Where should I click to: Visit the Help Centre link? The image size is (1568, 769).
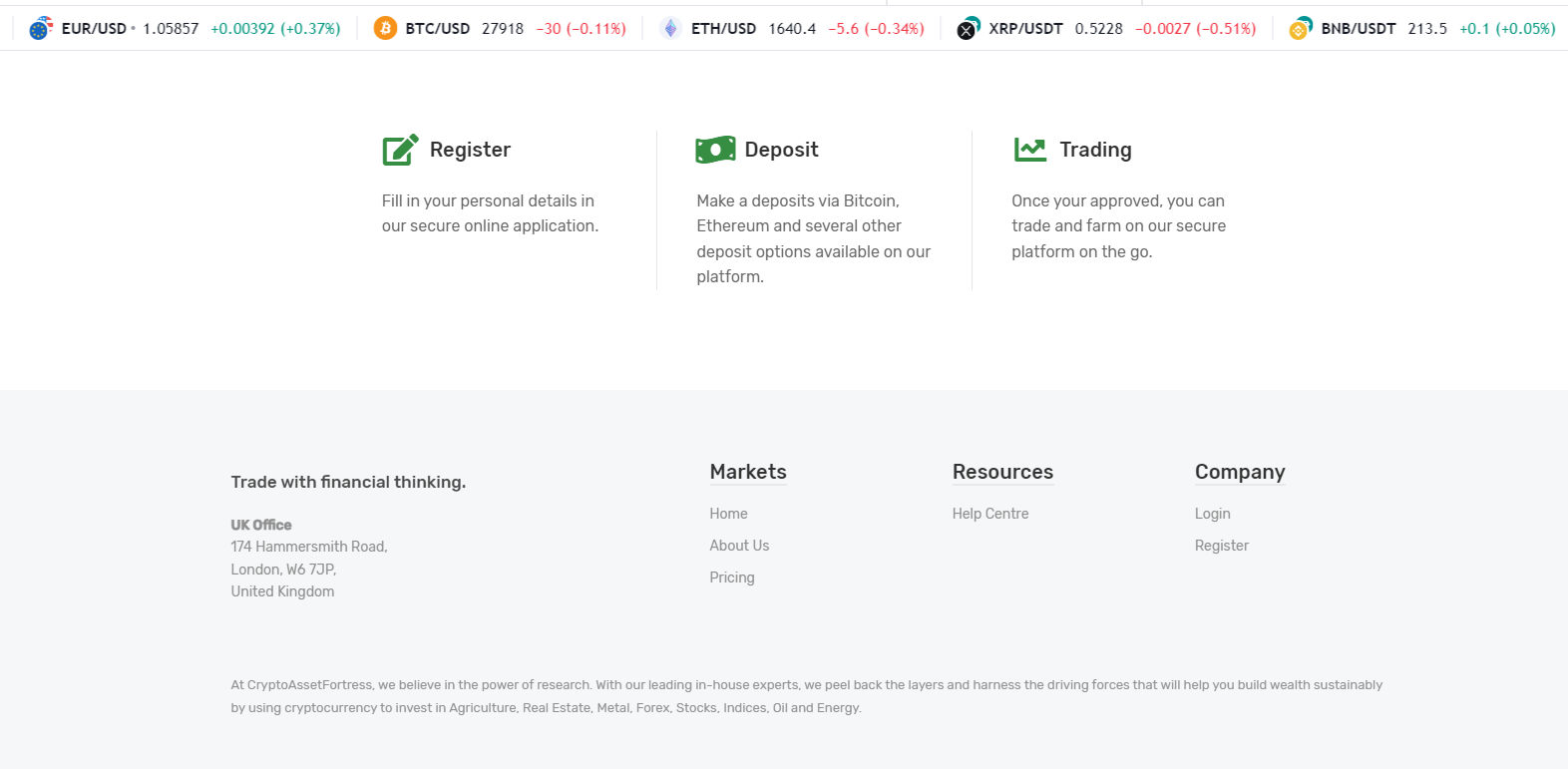click(x=990, y=514)
